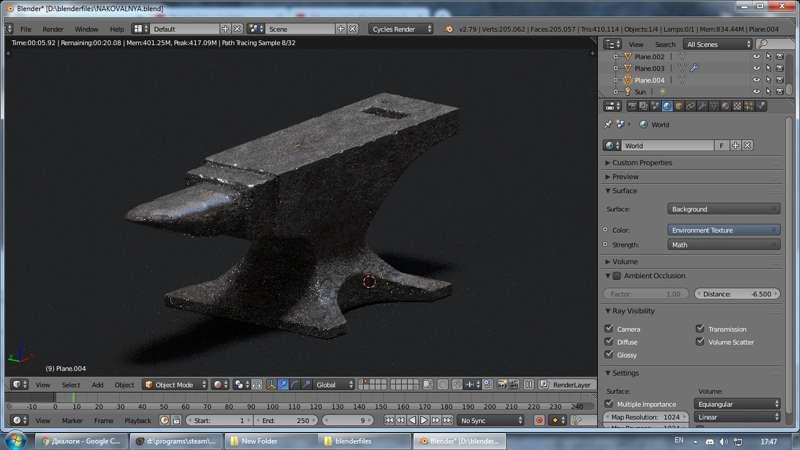Viewport: 800px width, 450px height.
Task: Open the Object Mode dropdown
Action: [x=176, y=385]
